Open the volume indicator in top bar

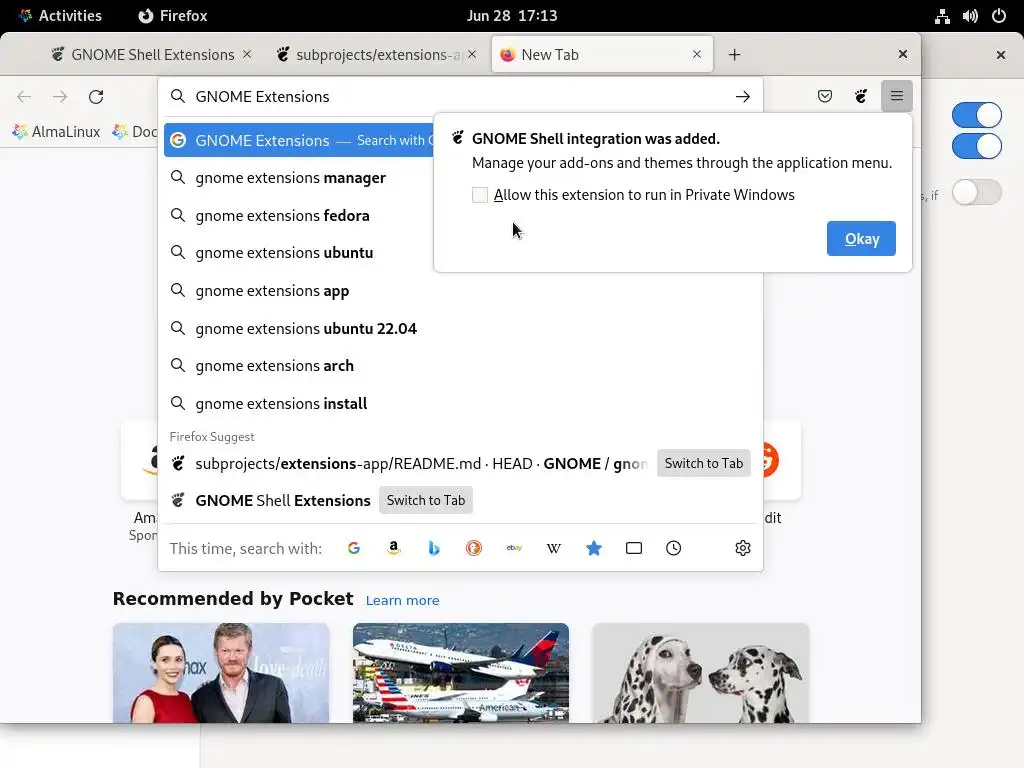(970, 16)
